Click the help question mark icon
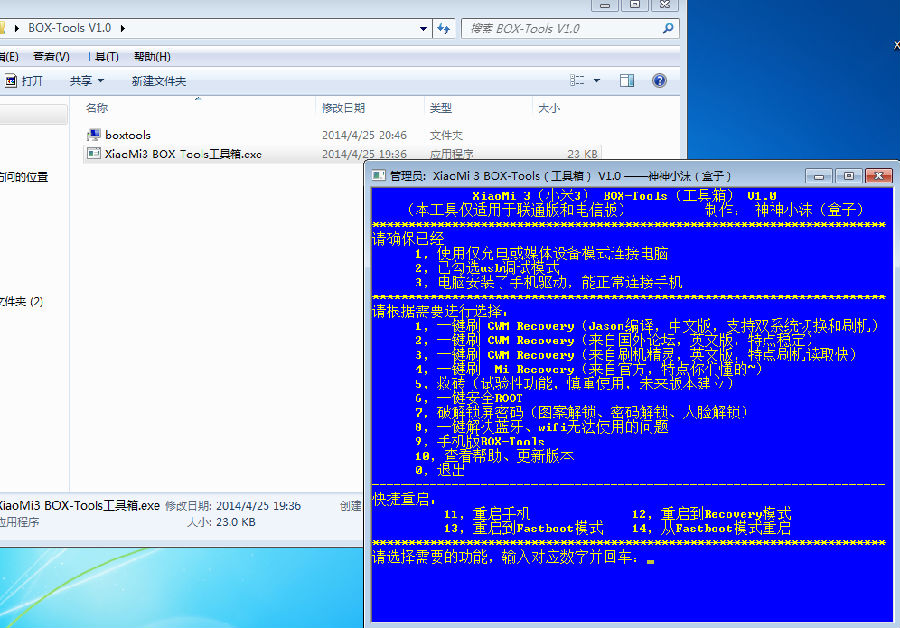 (658, 80)
